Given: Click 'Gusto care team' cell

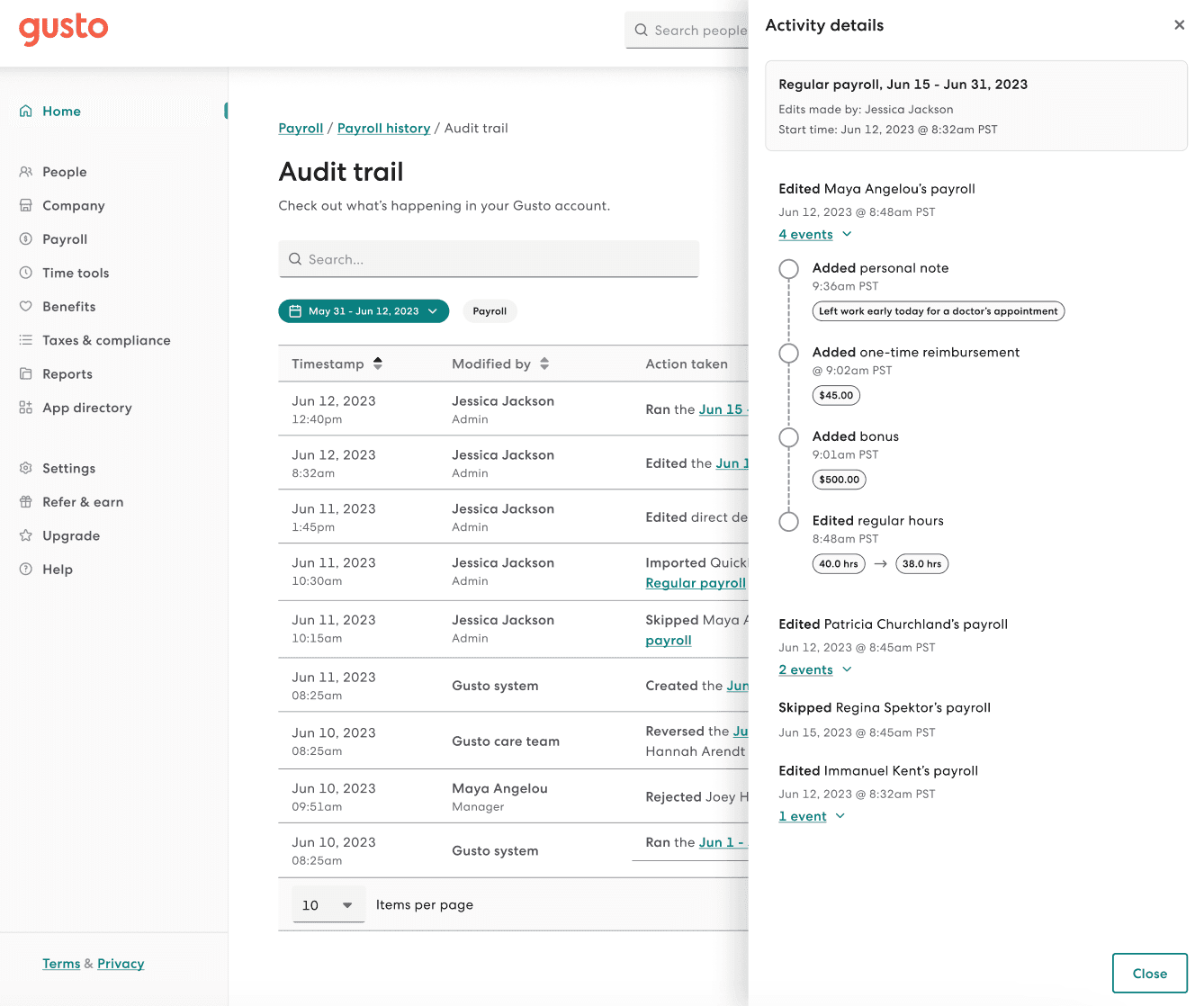Looking at the screenshot, I should tap(506, 741).
